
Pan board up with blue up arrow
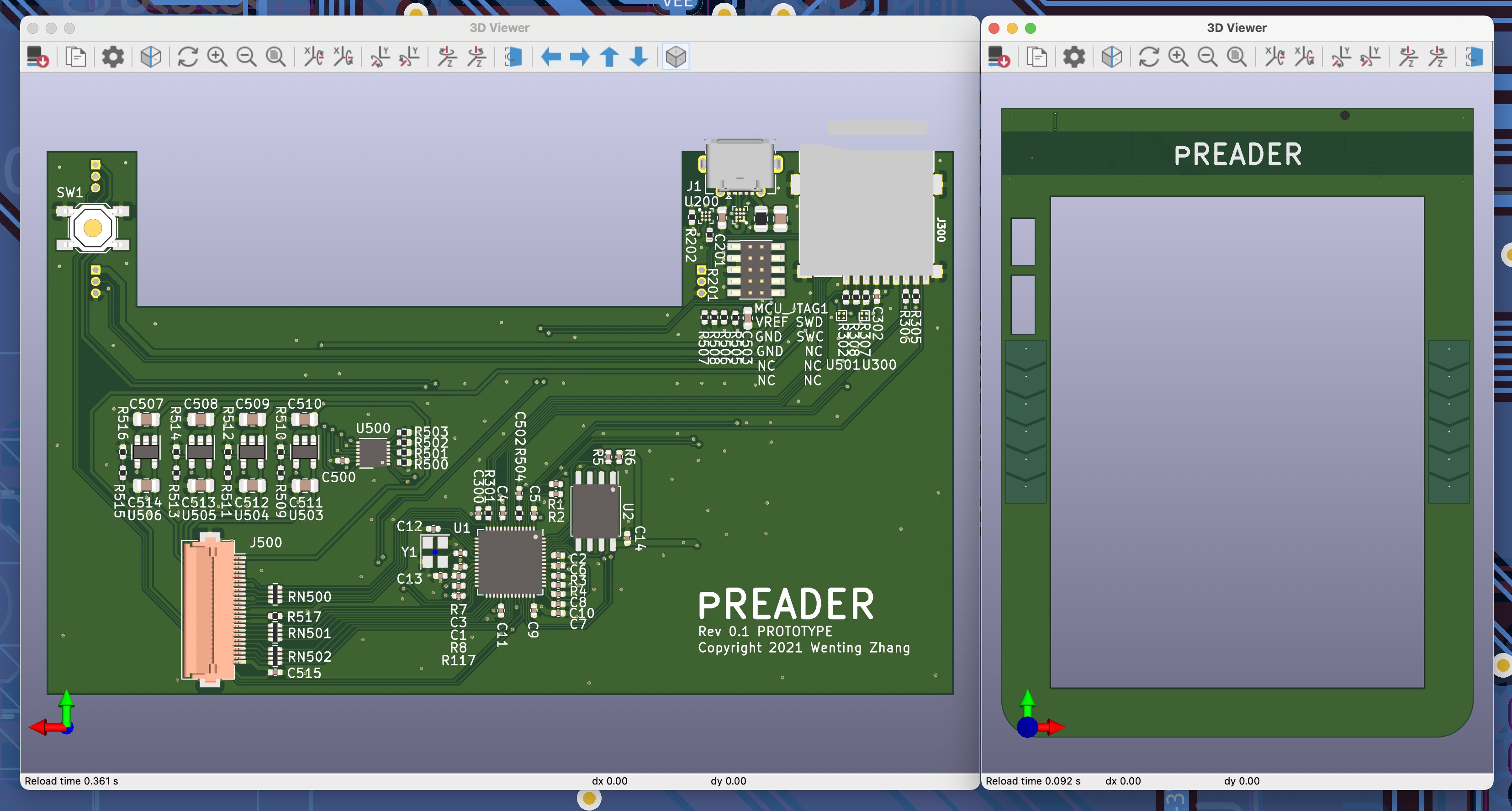tap(609, 57)
